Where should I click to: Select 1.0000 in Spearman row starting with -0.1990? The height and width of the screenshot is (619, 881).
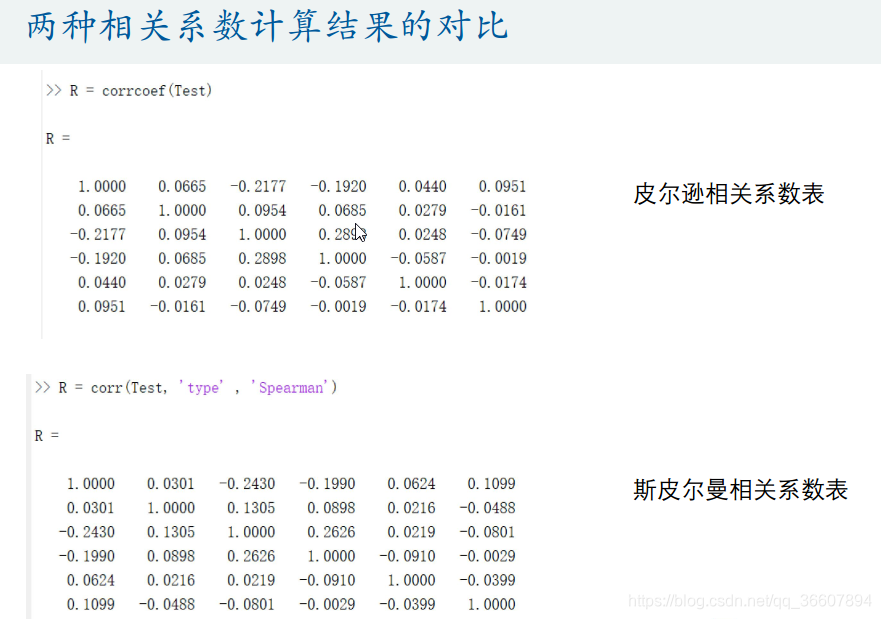tap(331, 556)
